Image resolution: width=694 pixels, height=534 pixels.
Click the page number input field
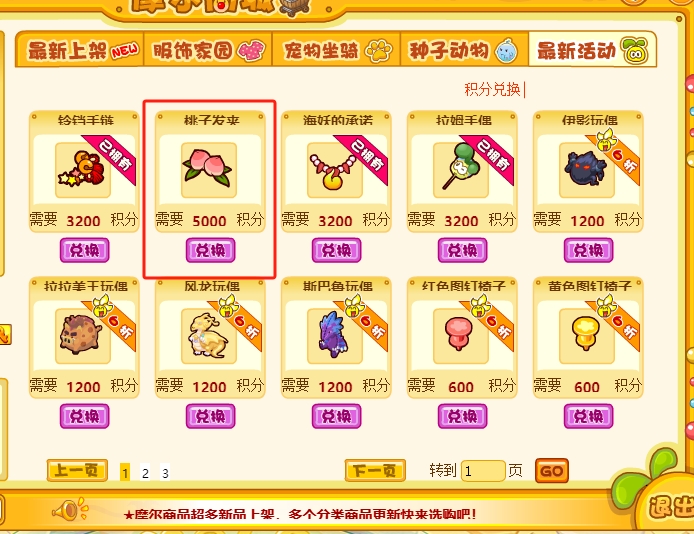tap(483, 471)
